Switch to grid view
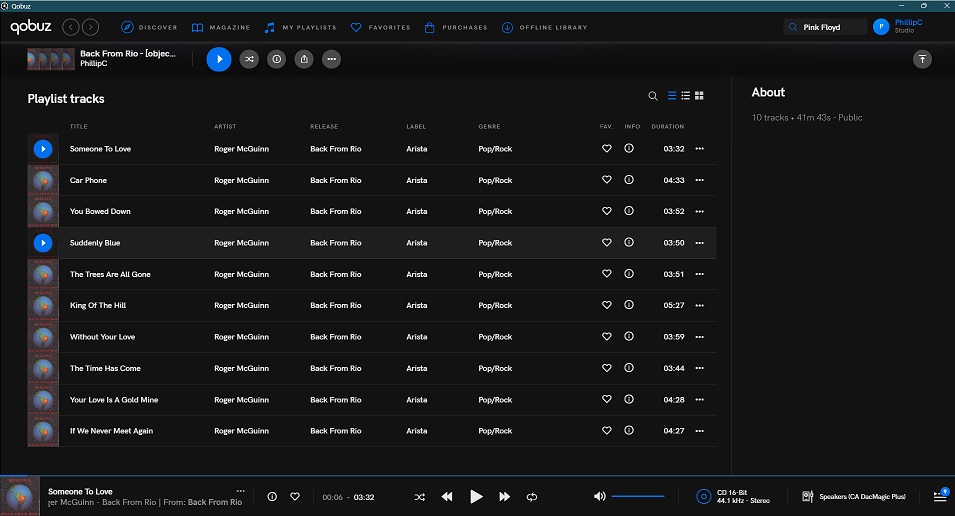The height and width of the screenshot is (516, 955). point(699,96)
